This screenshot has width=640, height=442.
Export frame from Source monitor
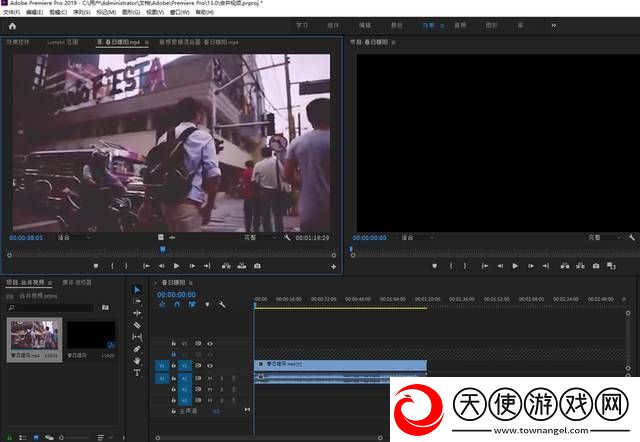[257, 266]
